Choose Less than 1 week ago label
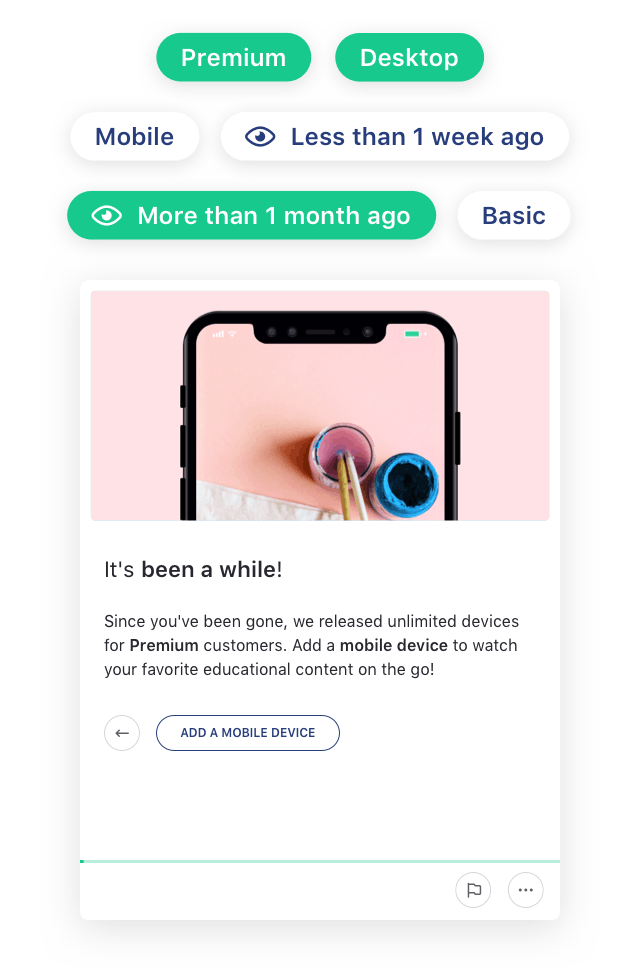The height and width of the screenshot is (968, 640). click(x=417, y=136)
